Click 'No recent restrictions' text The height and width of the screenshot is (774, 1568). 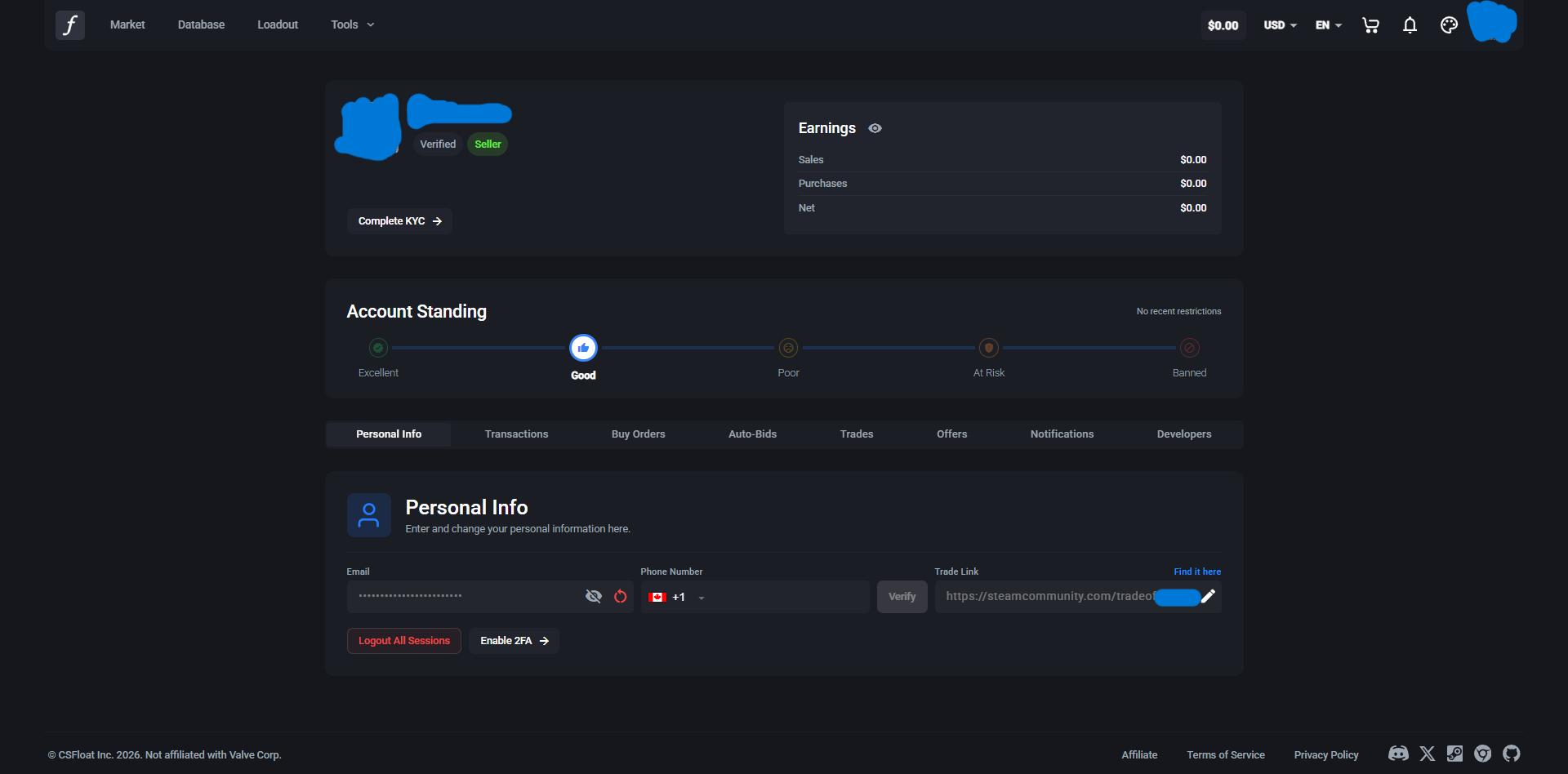click(x=1178, y=312)
